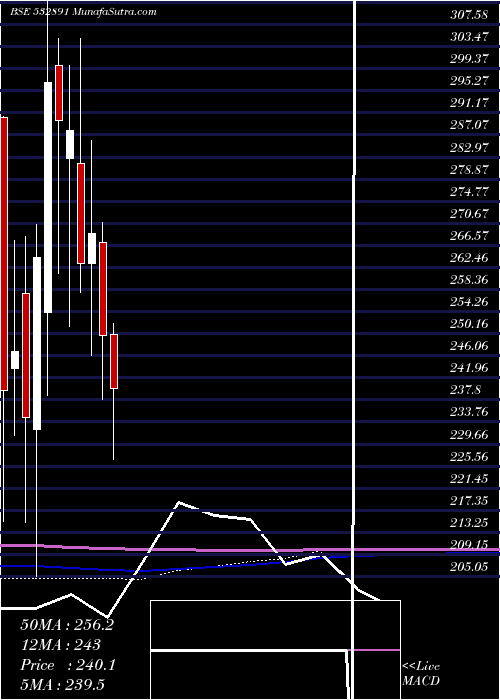Click the 307.58 price axis label

[x=468, y=15]
